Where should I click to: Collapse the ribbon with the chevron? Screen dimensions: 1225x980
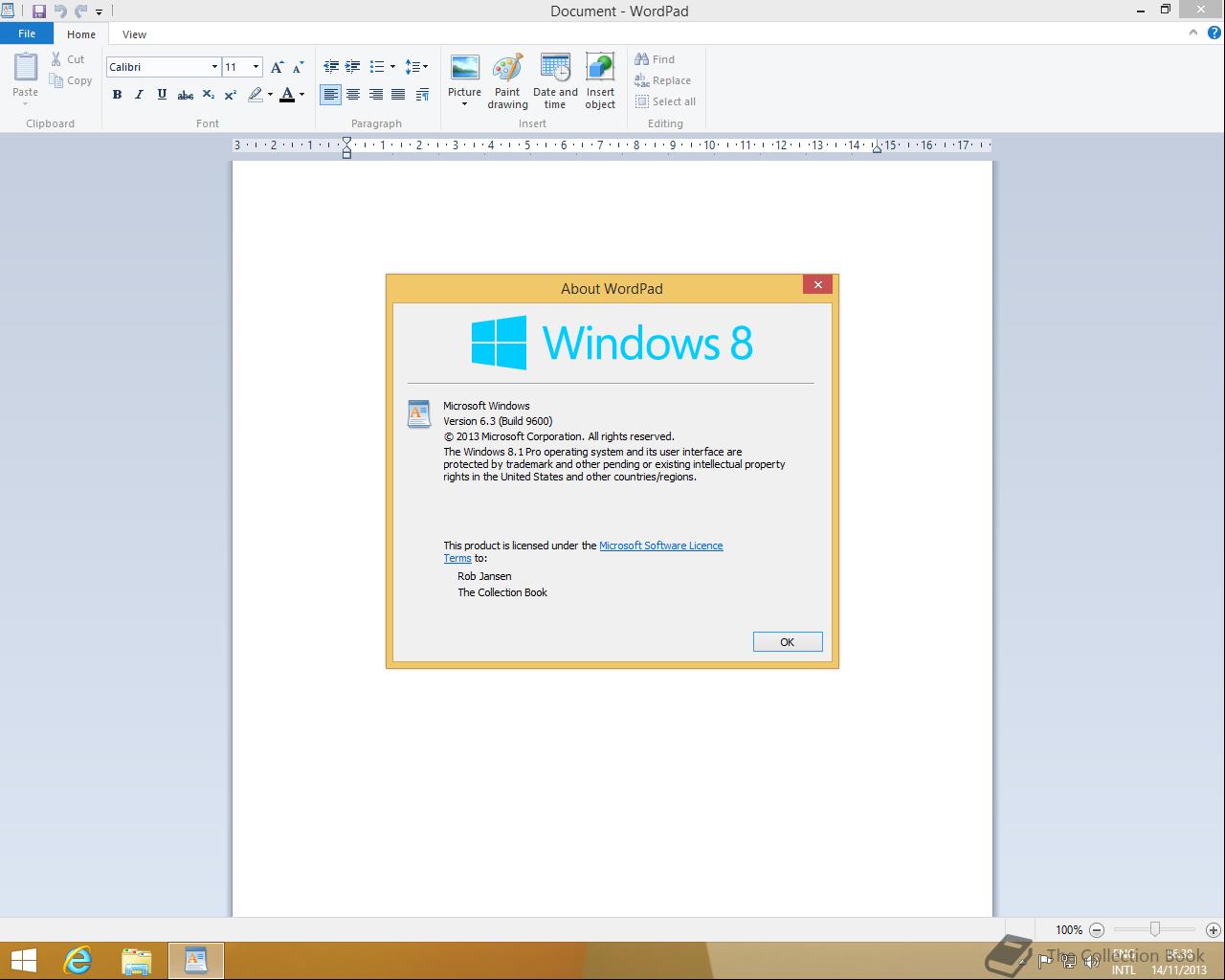[x=1192, y=33]
